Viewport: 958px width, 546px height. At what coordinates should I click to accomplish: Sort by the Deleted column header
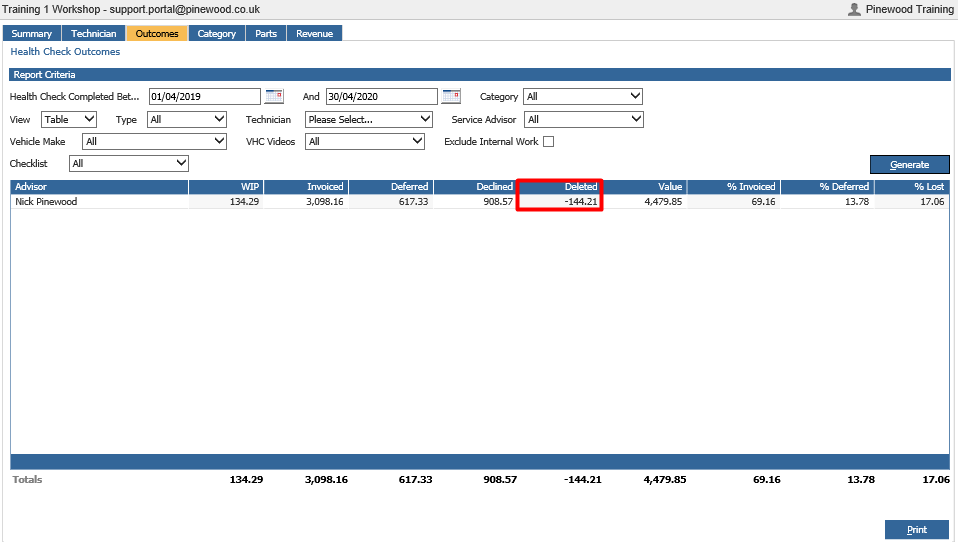(x=560, y=187)
